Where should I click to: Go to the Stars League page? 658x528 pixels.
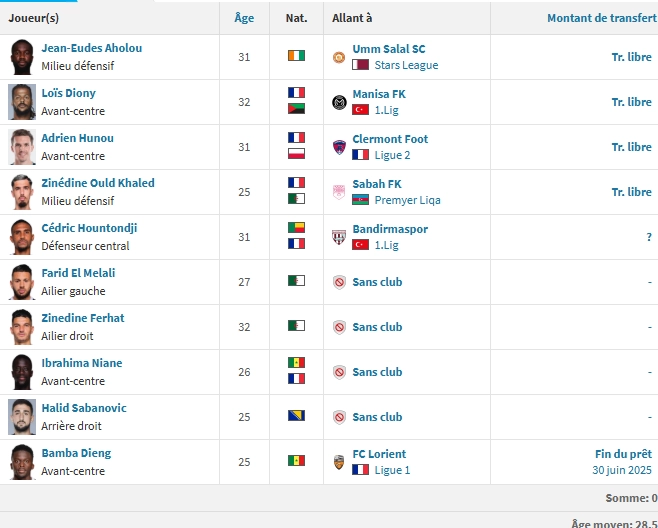[406, 65]
